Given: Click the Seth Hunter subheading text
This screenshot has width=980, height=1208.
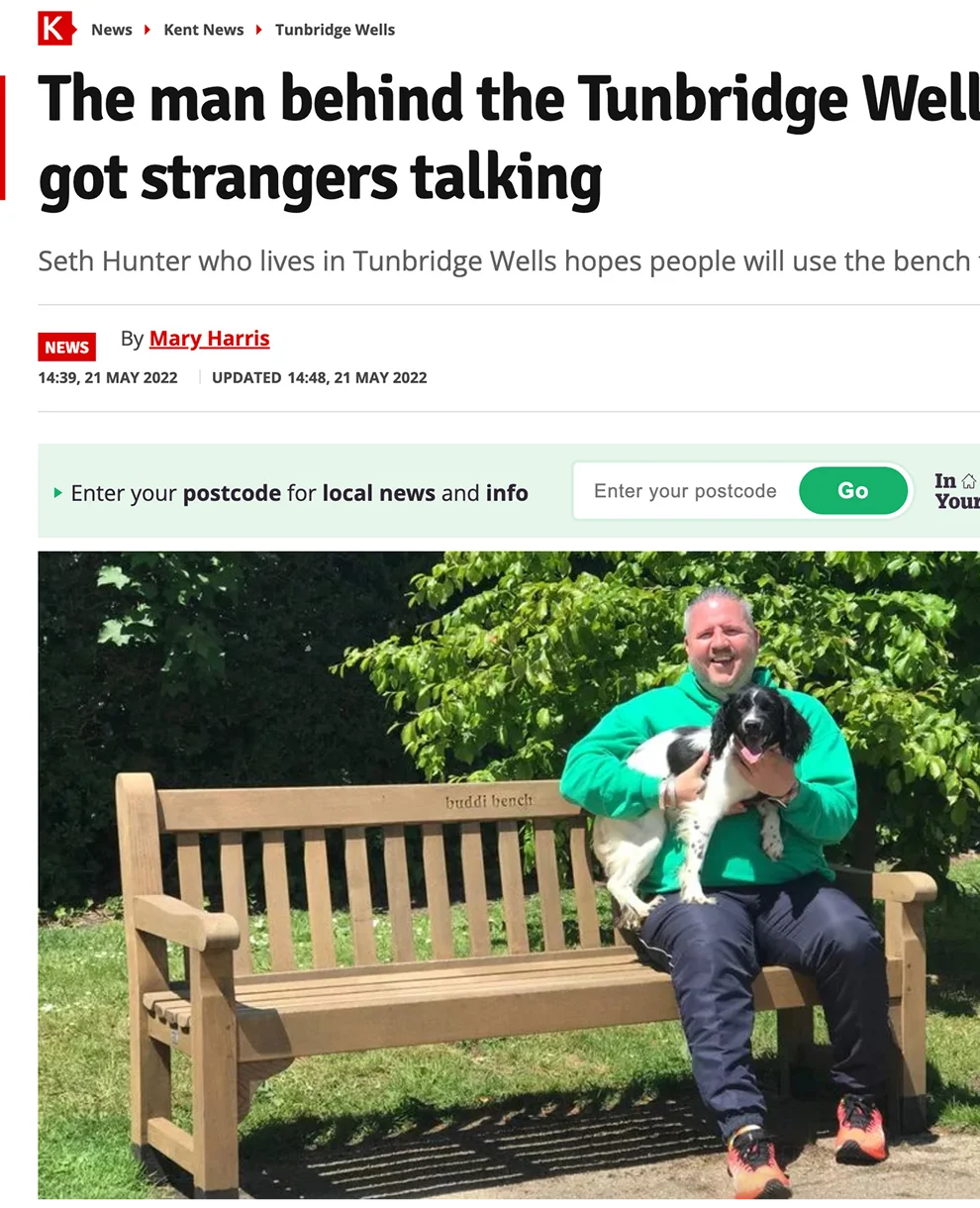Looking at the screenshot, I should pos(509,261).
